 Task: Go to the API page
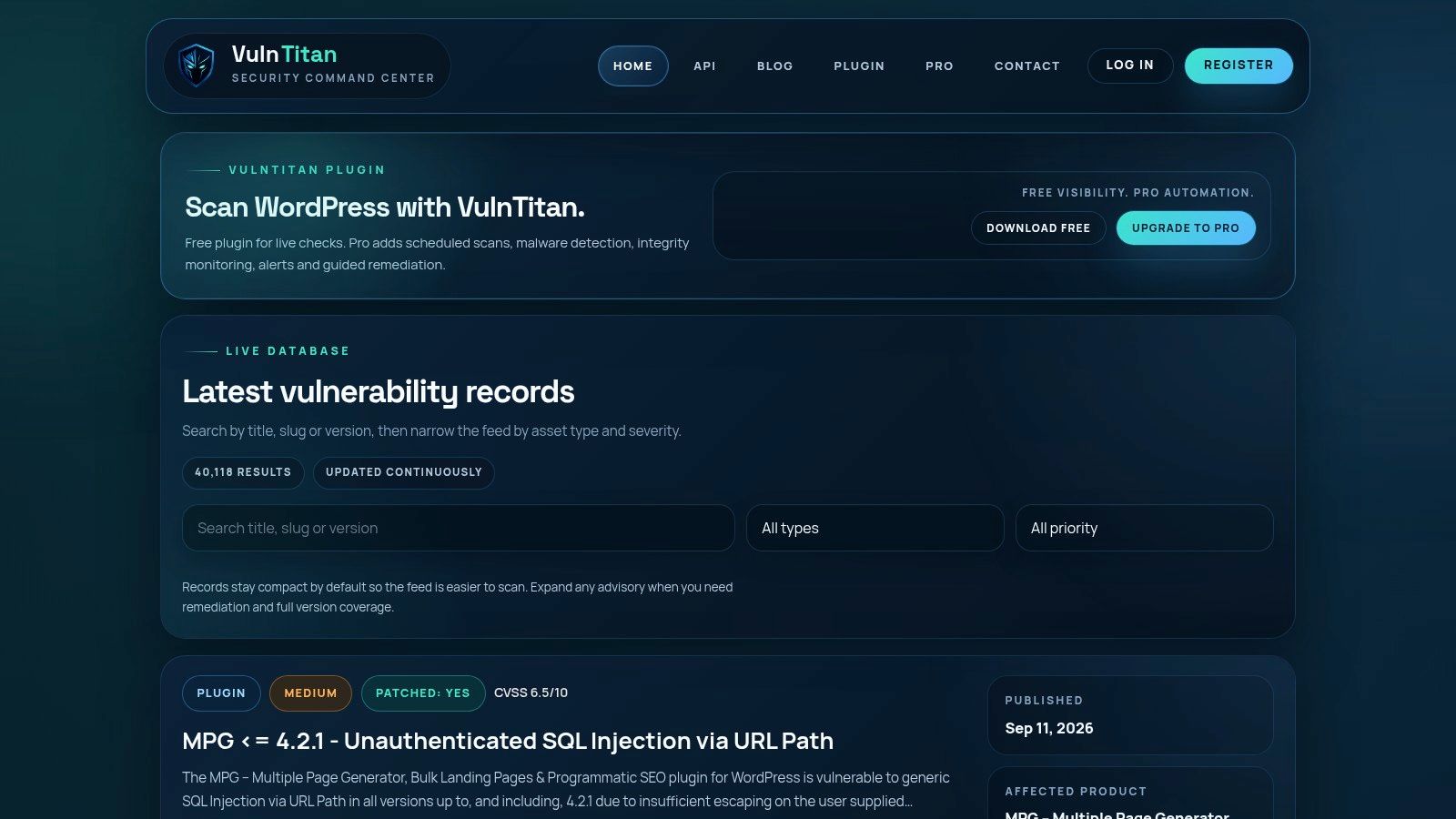point(704,66)
